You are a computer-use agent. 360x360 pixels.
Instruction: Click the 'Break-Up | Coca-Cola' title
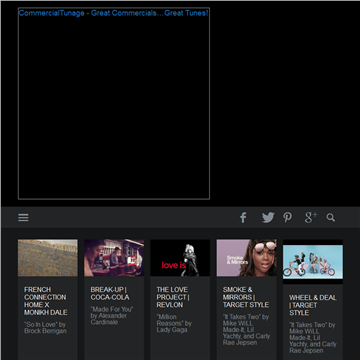tap(110, 293)
